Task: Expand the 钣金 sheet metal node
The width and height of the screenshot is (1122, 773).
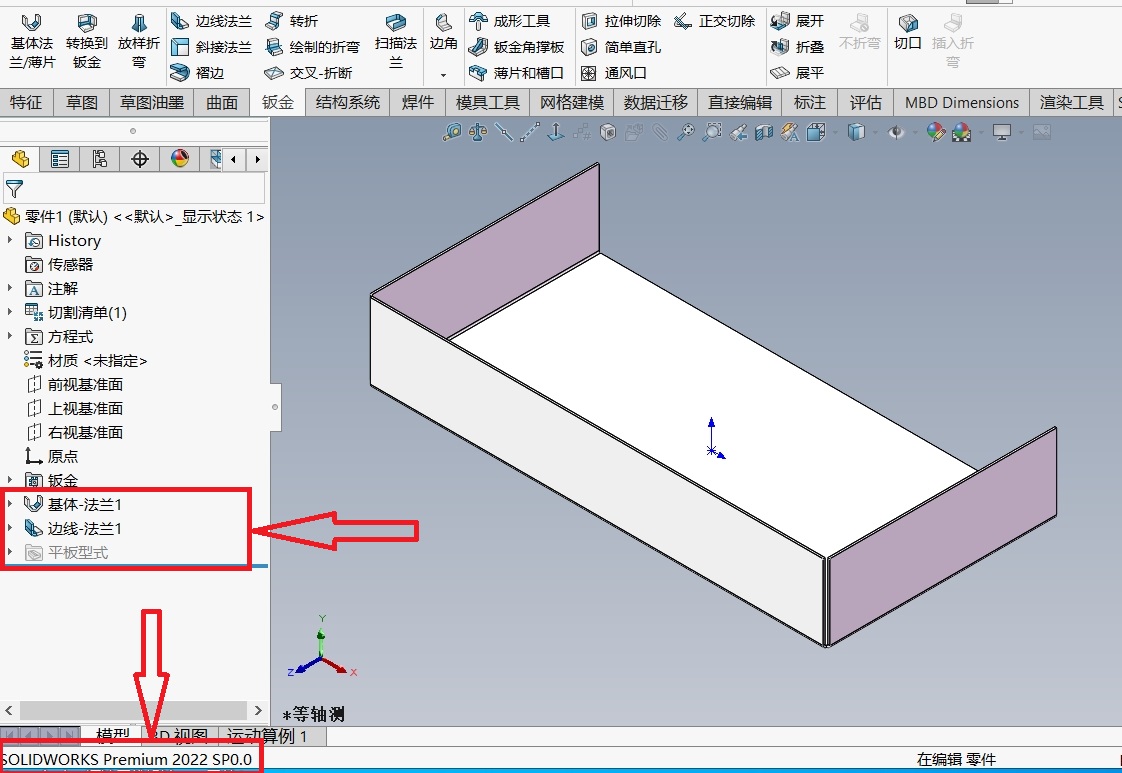Action: tap(9, 480)
